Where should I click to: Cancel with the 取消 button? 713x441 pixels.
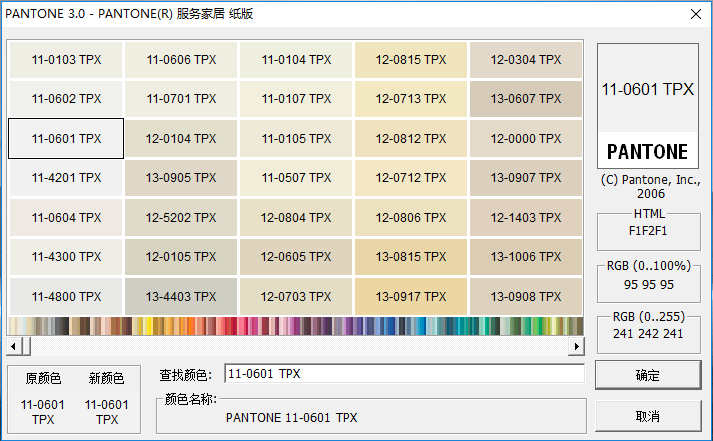(648, 416)
